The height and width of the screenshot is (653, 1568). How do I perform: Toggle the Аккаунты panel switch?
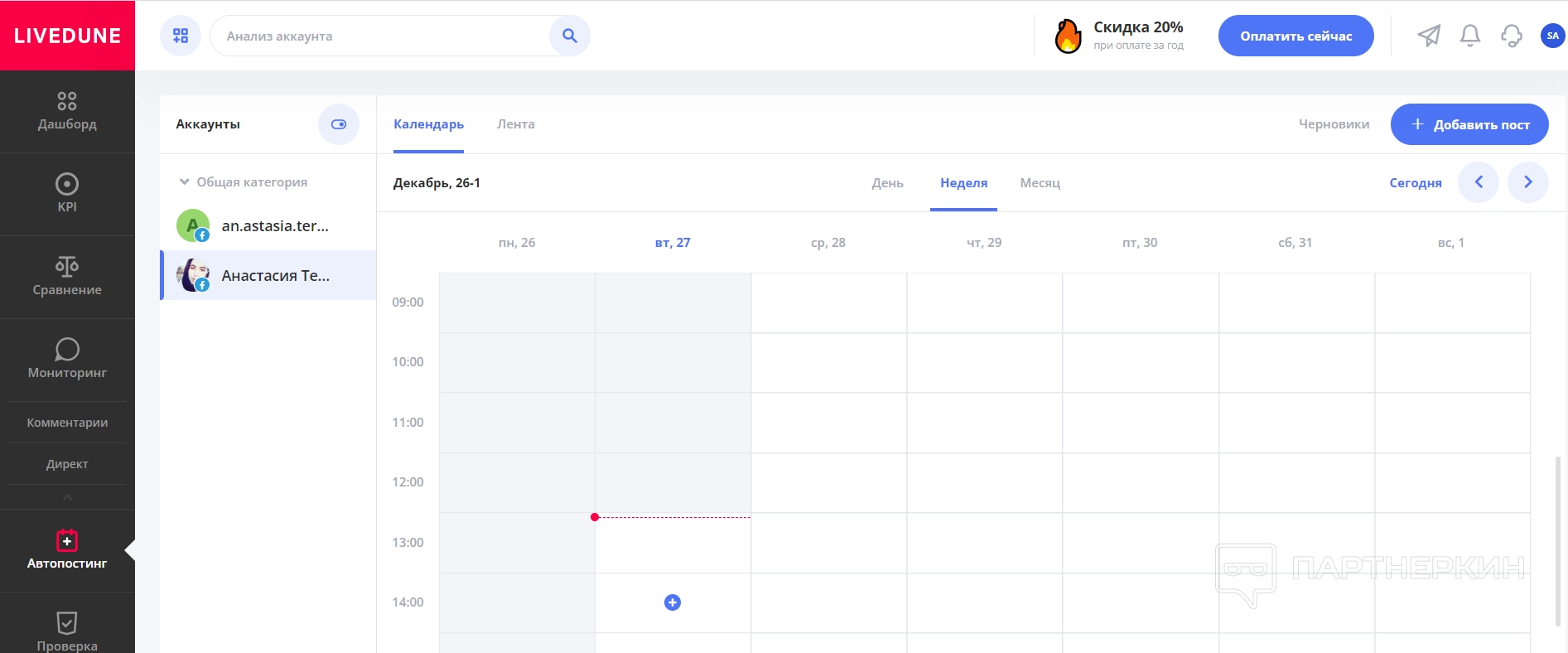[339, 124]
